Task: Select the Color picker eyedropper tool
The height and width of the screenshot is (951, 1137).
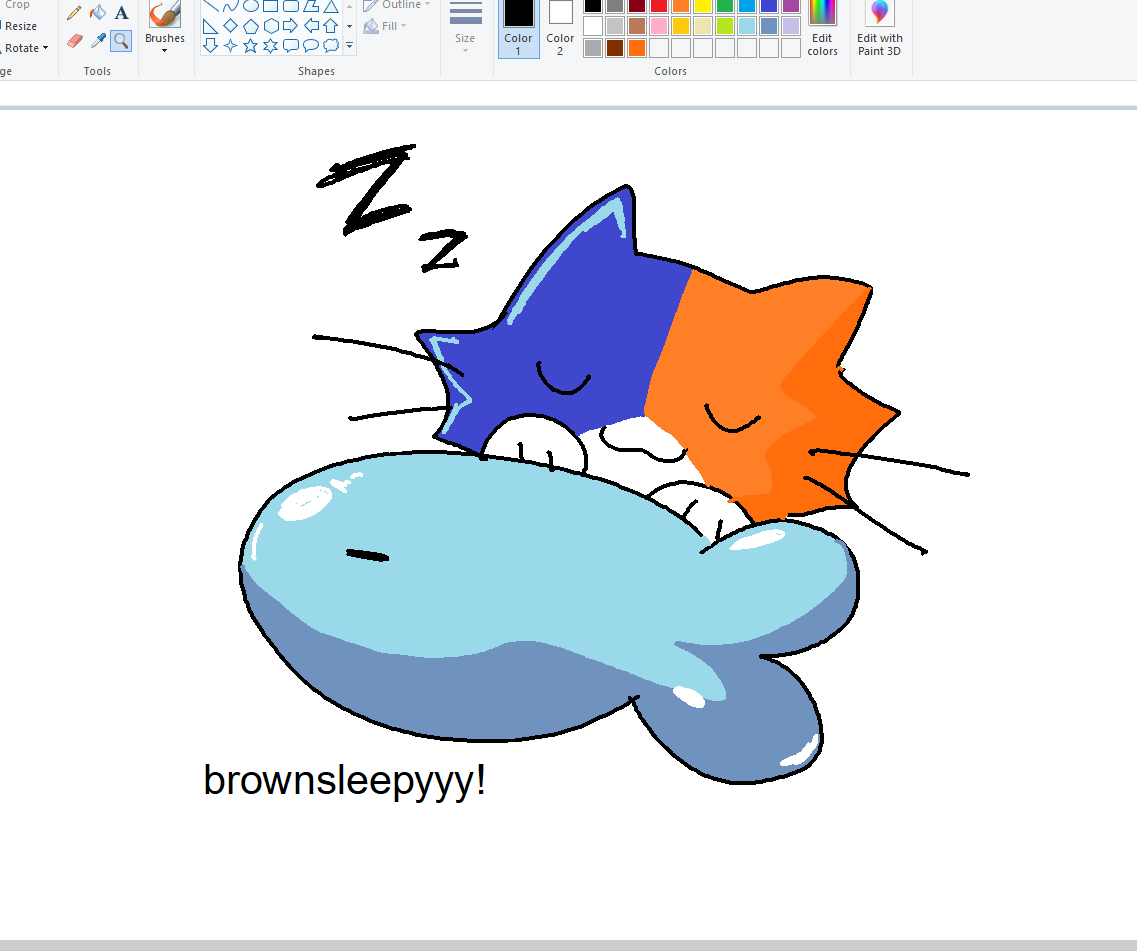Action: pyautogui.click(x=98, y=41)
